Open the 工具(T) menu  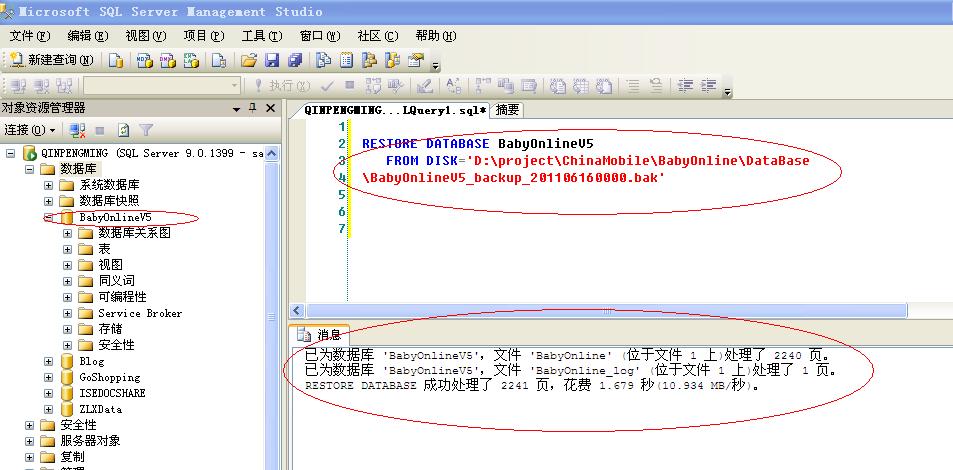(262, 36)
